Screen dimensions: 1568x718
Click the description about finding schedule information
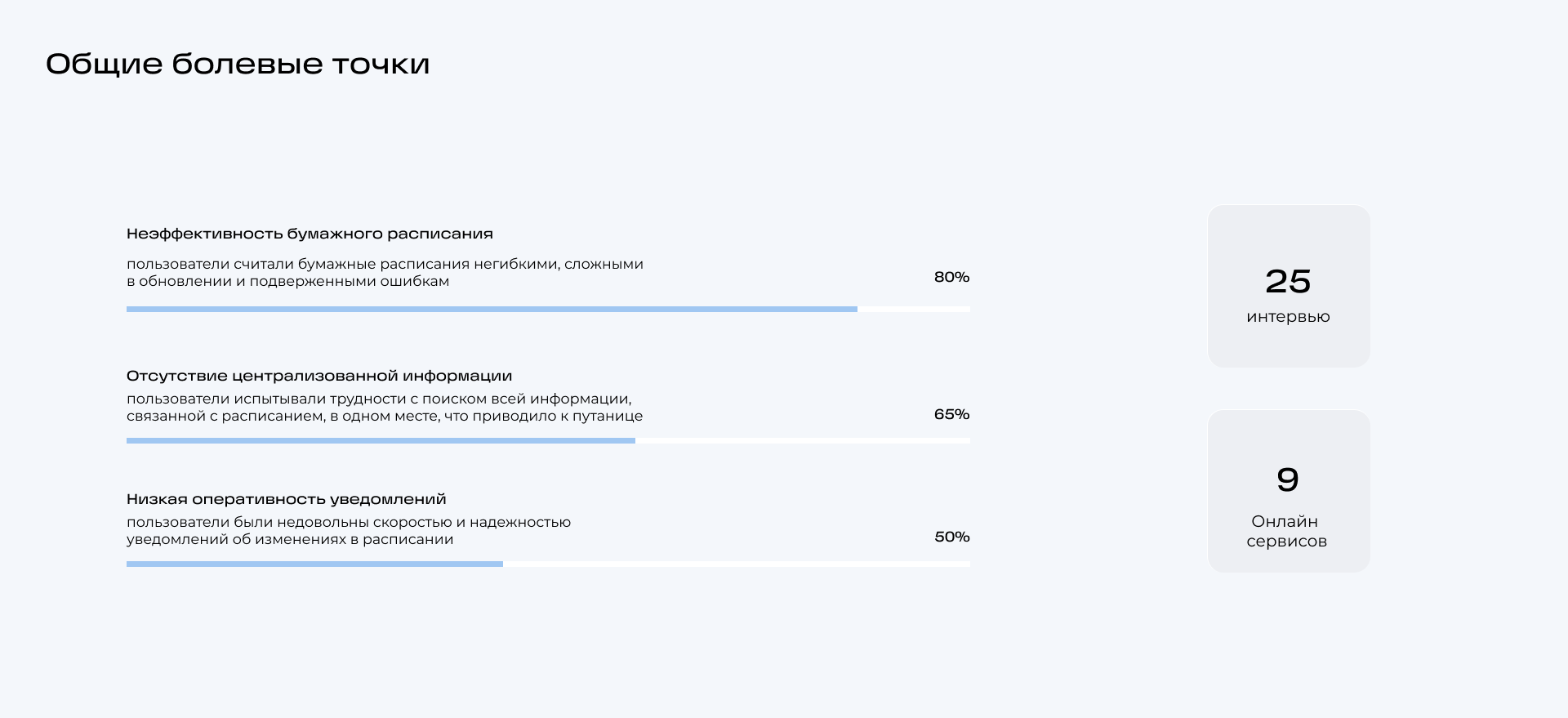(x=385, y=408)
